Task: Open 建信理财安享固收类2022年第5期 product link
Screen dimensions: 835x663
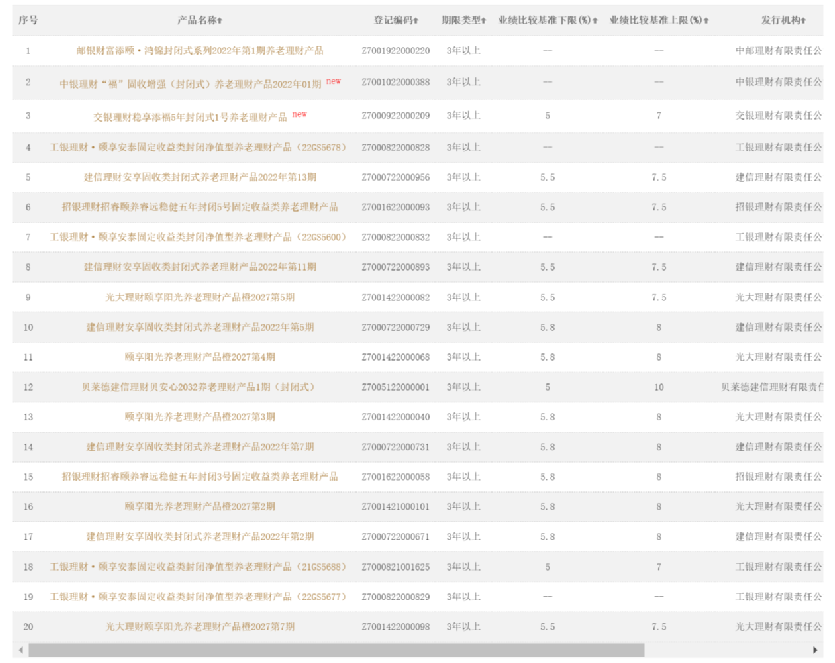Action: (200, 327)
